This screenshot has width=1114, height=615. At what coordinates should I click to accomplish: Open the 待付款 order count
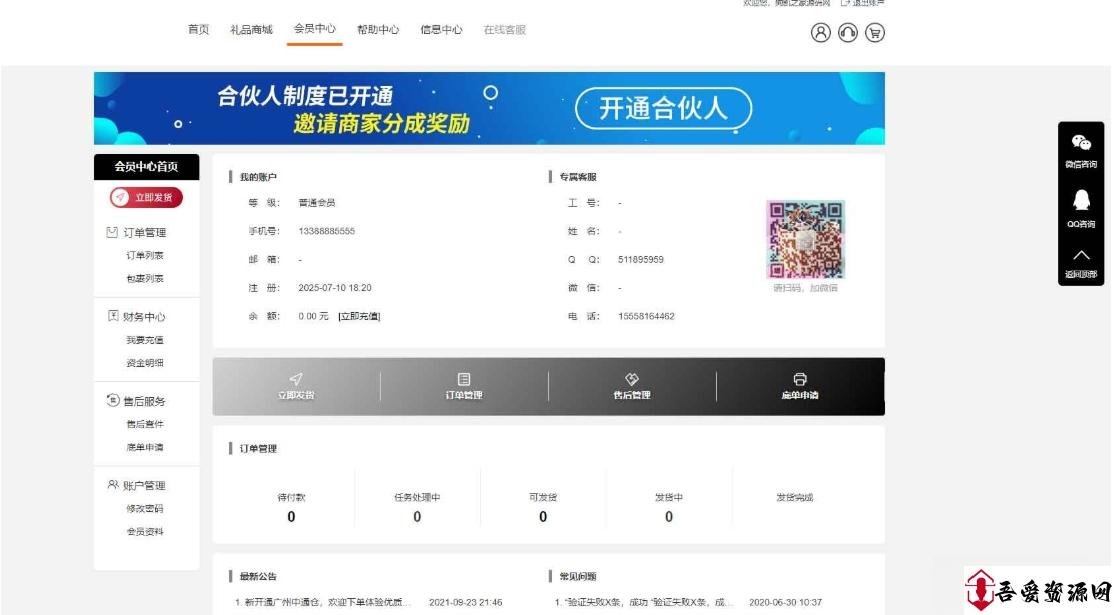[291, 517]
